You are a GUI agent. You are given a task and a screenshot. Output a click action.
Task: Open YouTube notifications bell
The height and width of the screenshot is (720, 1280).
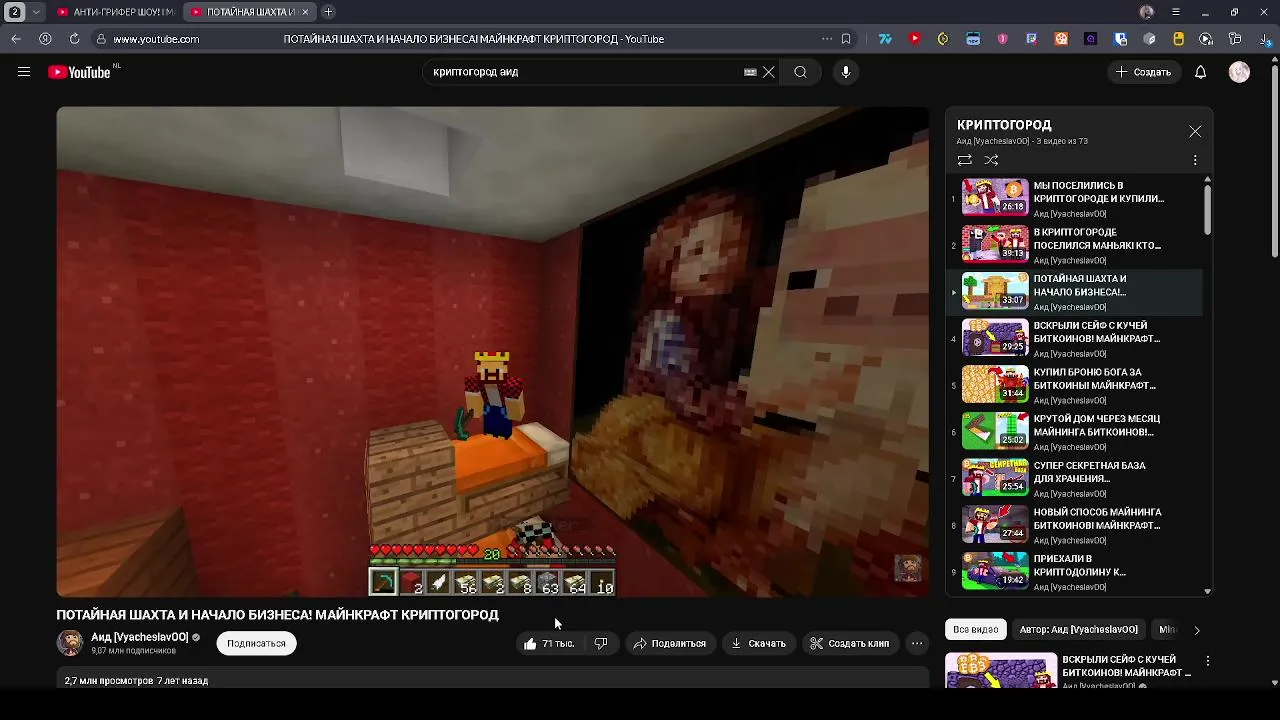(x=1201, y=72)
